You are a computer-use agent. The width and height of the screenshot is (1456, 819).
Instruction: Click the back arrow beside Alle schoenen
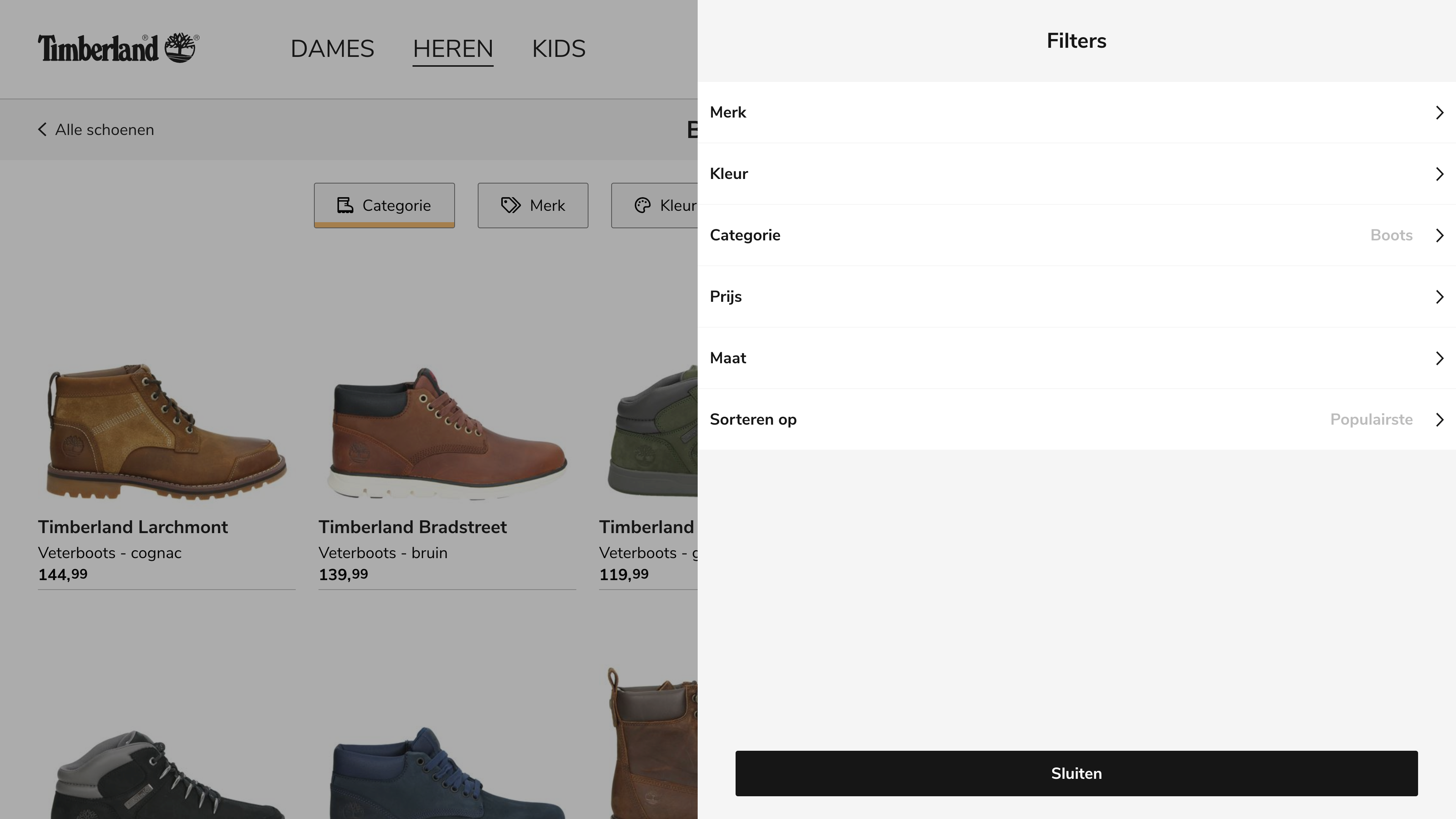tap(42, 129)
